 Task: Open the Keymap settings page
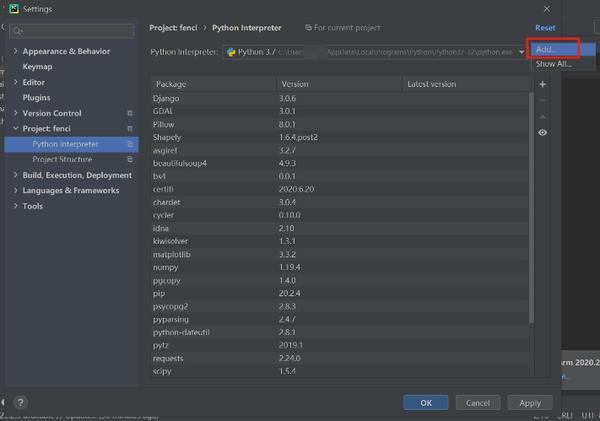[37, 67]
